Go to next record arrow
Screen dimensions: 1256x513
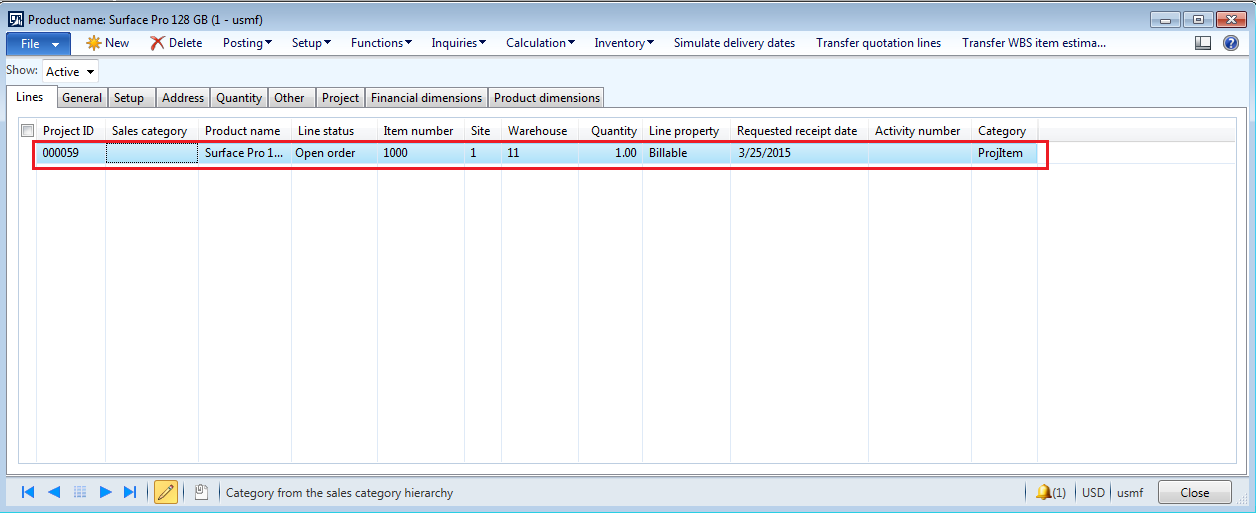point(105,492)
